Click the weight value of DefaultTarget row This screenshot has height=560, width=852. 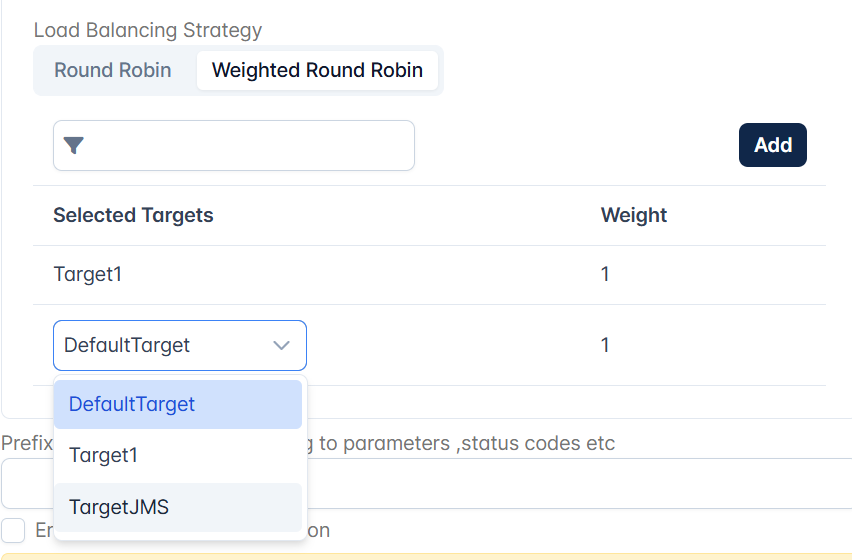pyautogui.click(x=605, y=345)
